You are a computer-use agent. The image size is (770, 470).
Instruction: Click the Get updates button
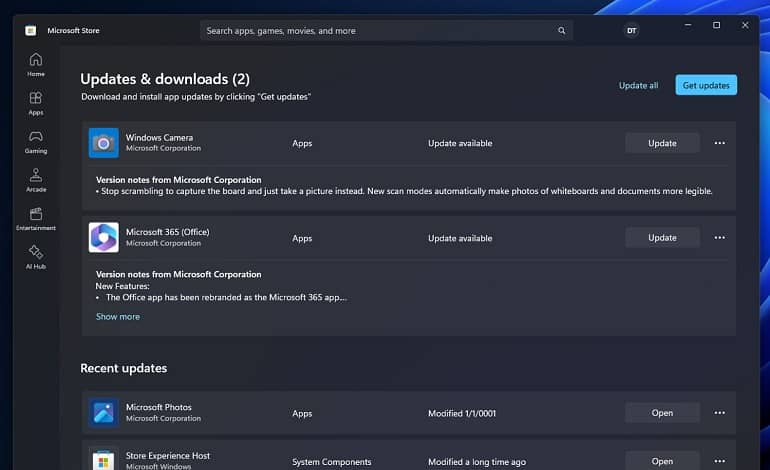(x=706, y=85)
